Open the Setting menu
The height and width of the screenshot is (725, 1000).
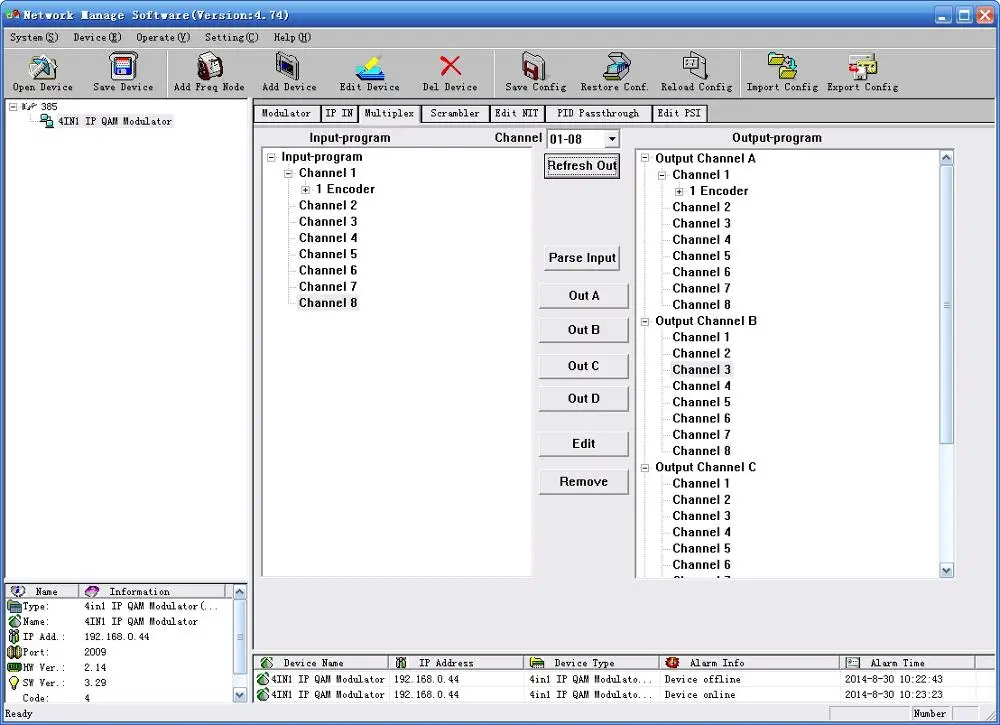[x=231, y=38]
